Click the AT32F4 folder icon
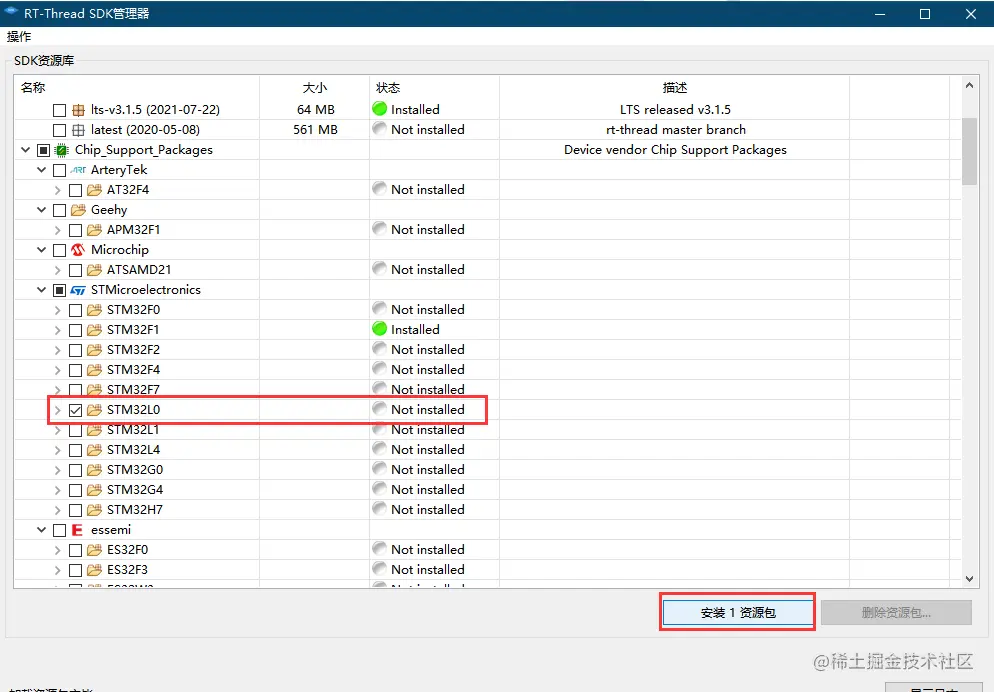This screenshot has height=692, width=994. tap(94, 189)
